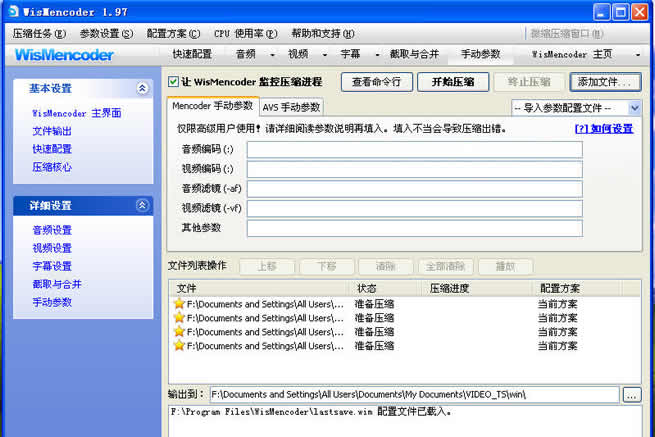The width and height of the screenshot is (655, 437).
Task: Open 快速配置 in the sidebar
Action: point(52,149)
